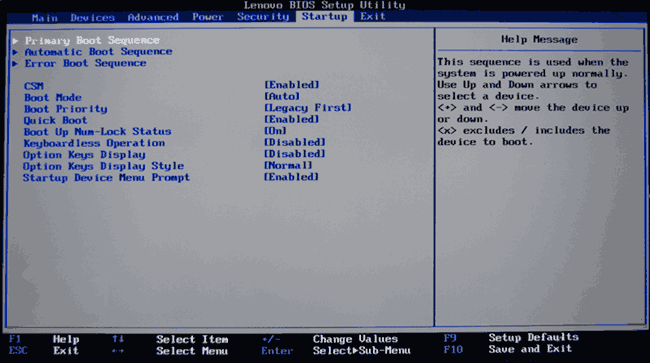Open Error Boot Sequence submenu

(85, 63)
